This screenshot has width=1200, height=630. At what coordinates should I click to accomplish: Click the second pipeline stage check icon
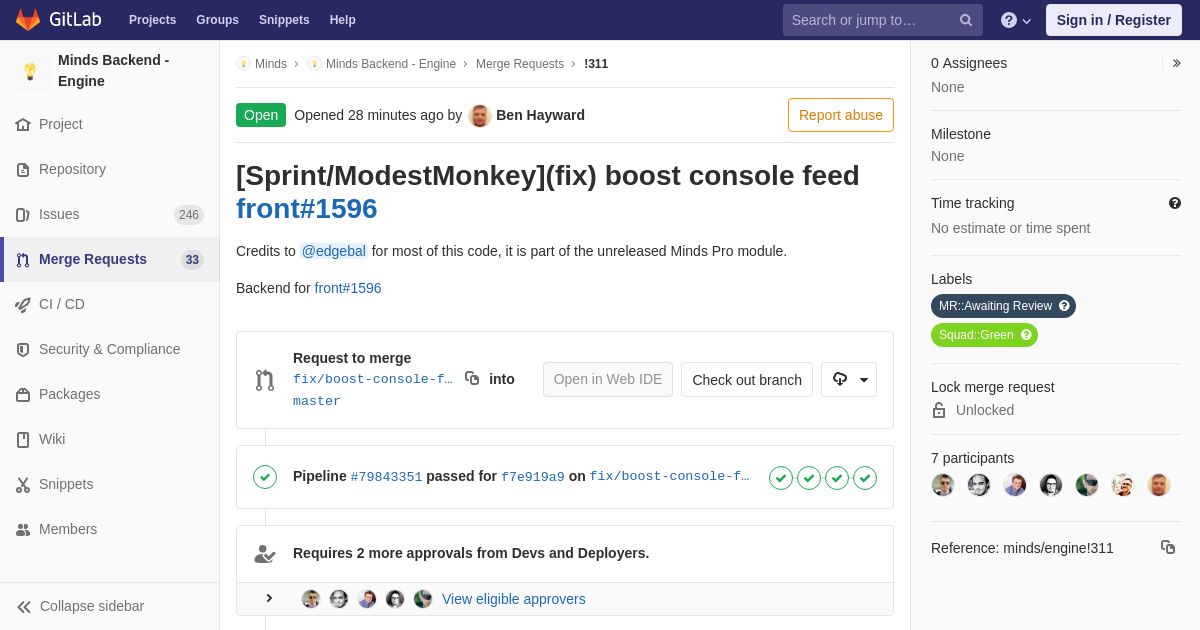pos(809,478)
